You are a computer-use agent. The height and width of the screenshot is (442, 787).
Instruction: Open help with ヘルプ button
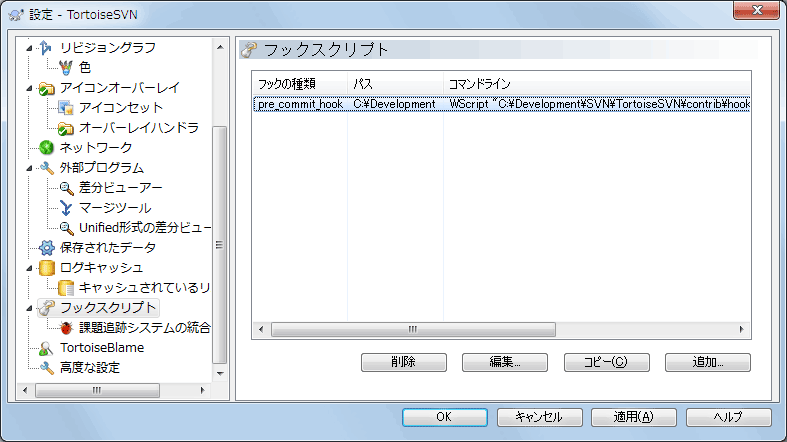(x=728, y=417)
